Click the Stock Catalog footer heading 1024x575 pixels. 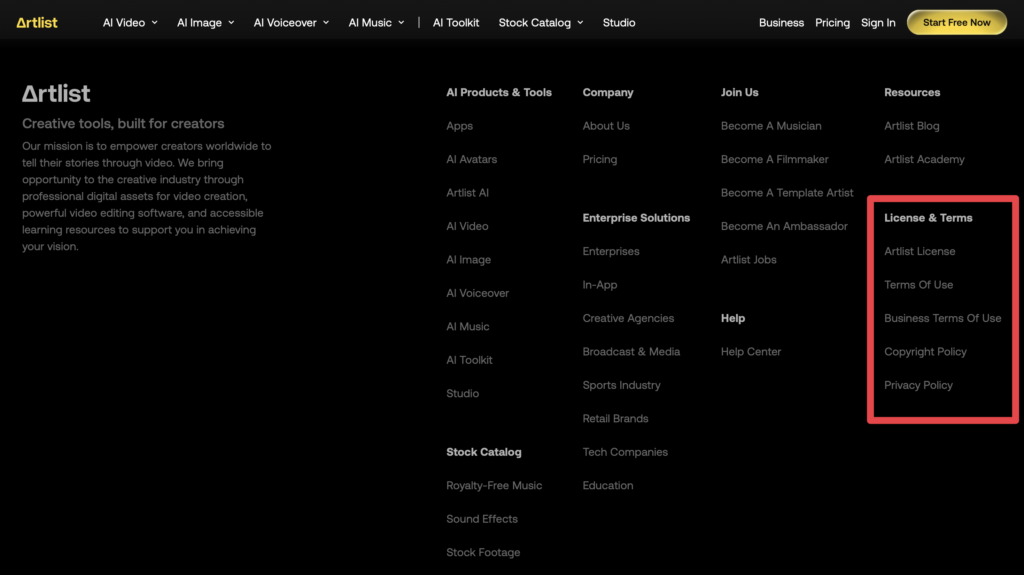coord(484,452)
